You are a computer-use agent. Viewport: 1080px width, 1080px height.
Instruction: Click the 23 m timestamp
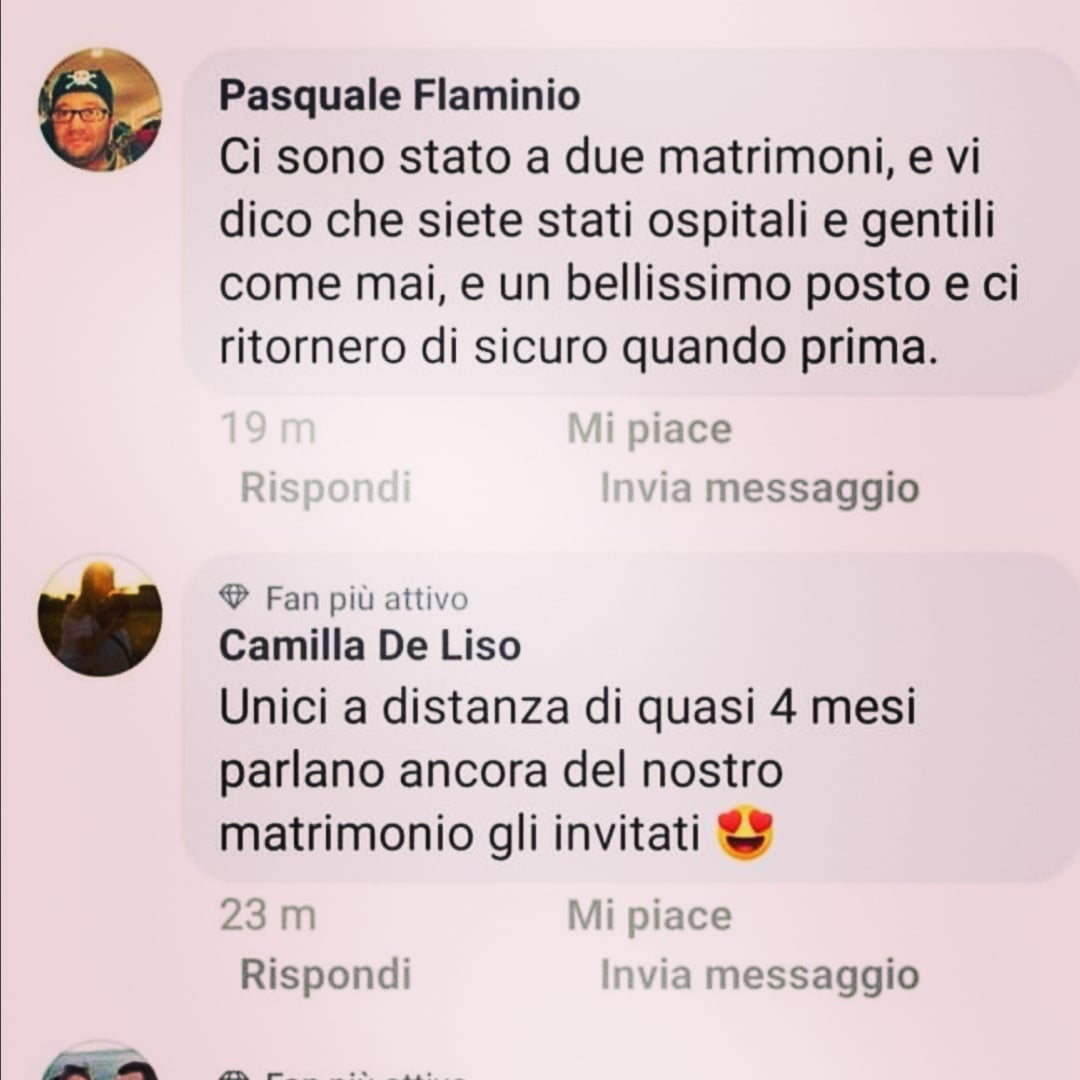268,916
